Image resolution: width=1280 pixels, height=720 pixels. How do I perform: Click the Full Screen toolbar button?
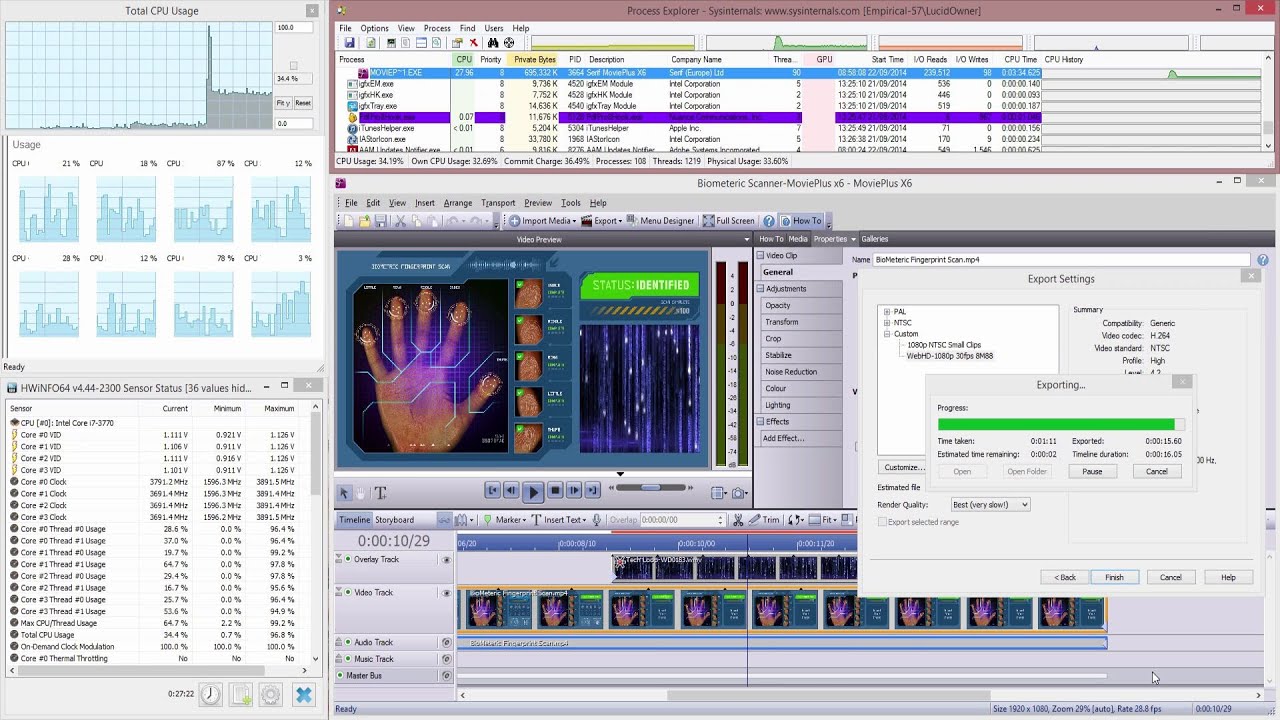click(728, 221)
